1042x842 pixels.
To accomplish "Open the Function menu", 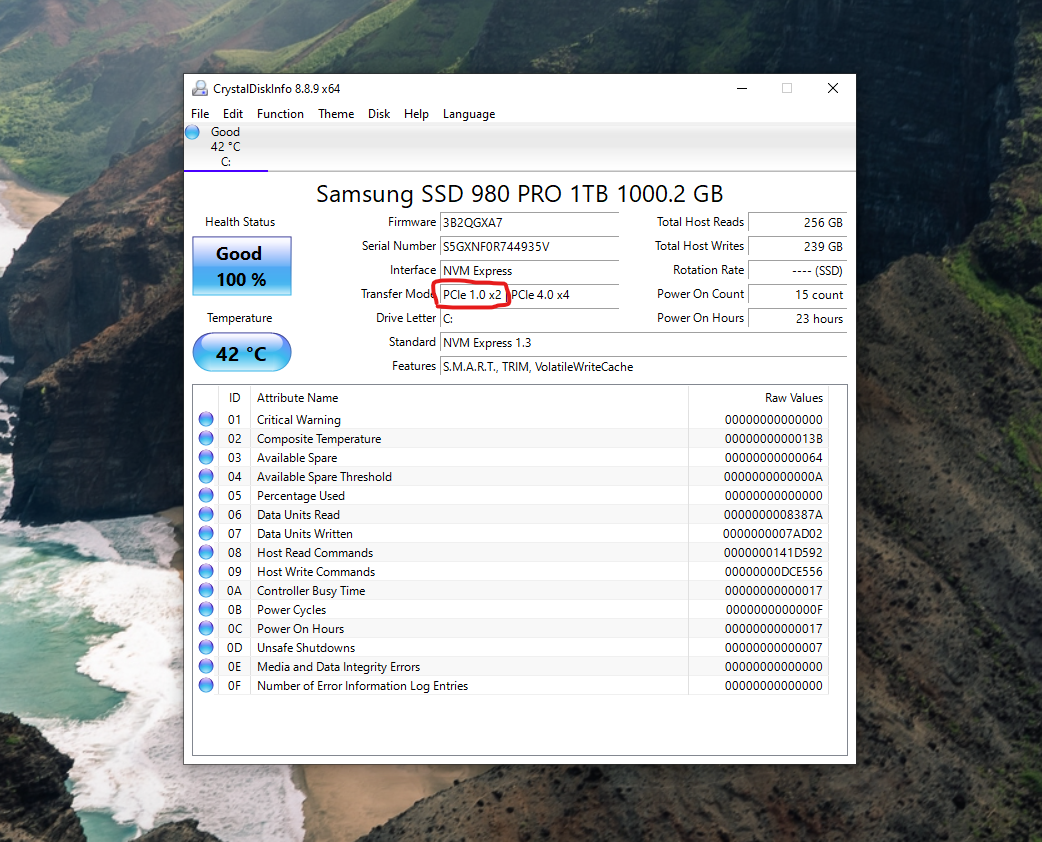I will 280,113.
